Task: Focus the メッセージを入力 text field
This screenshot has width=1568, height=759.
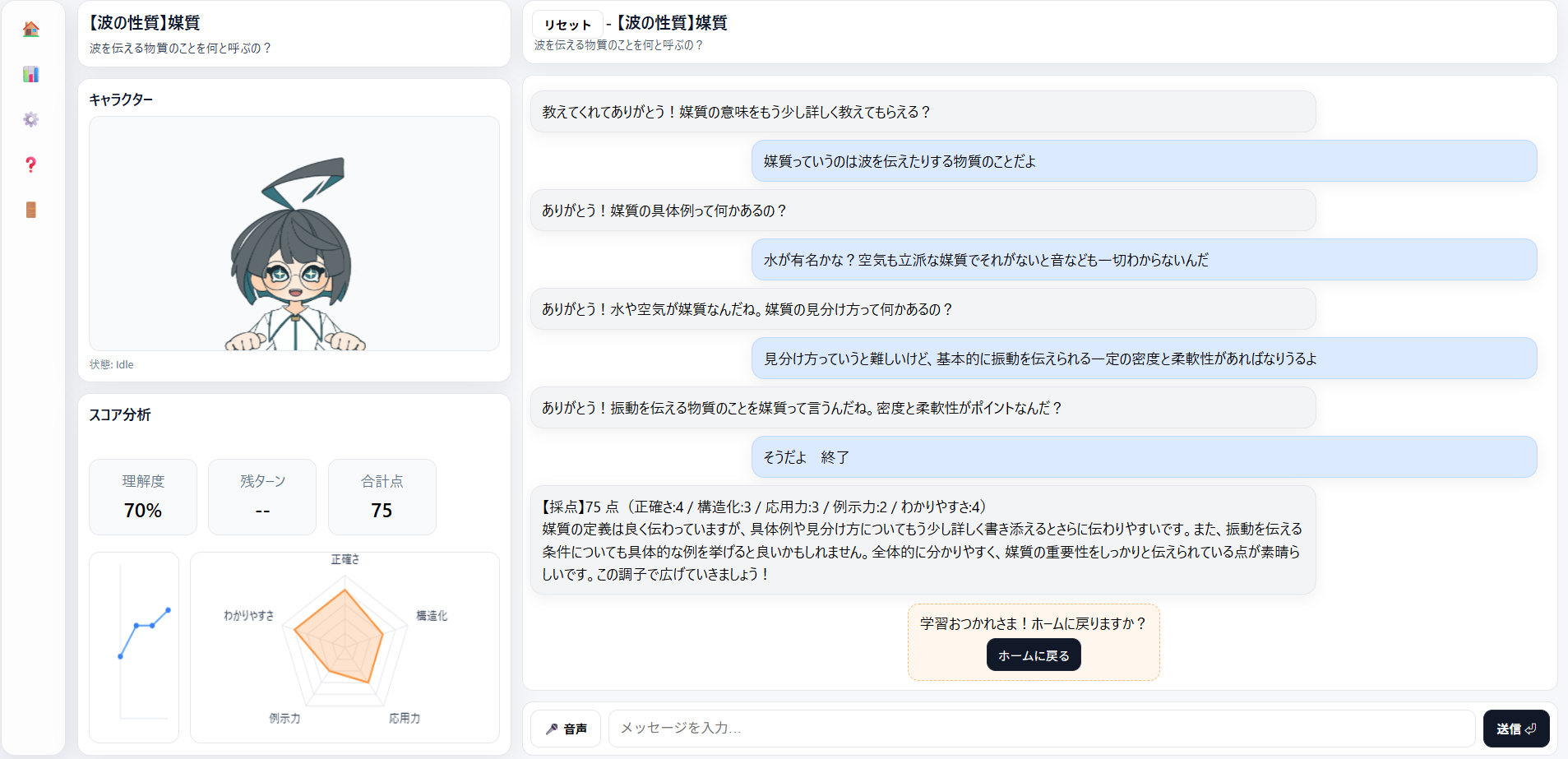Action: click(1041, 729)
